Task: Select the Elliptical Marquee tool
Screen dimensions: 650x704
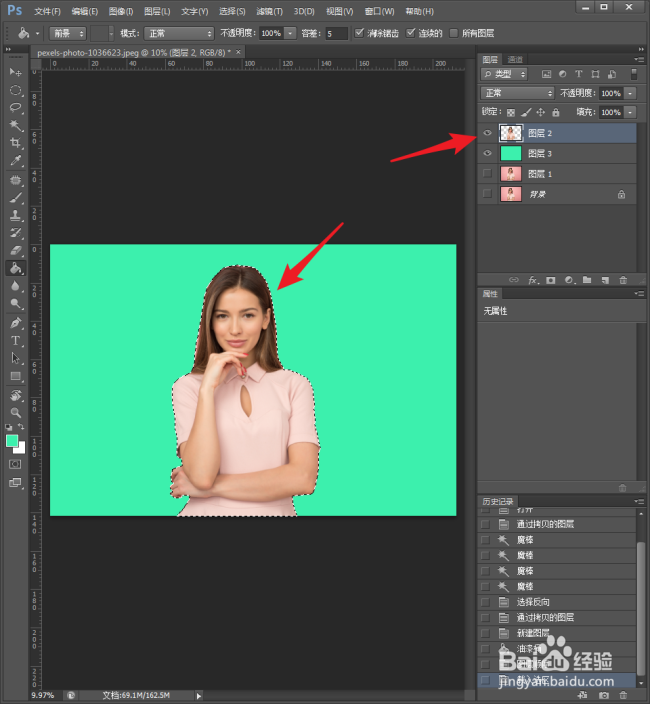Action: click(x=16, y=90)
